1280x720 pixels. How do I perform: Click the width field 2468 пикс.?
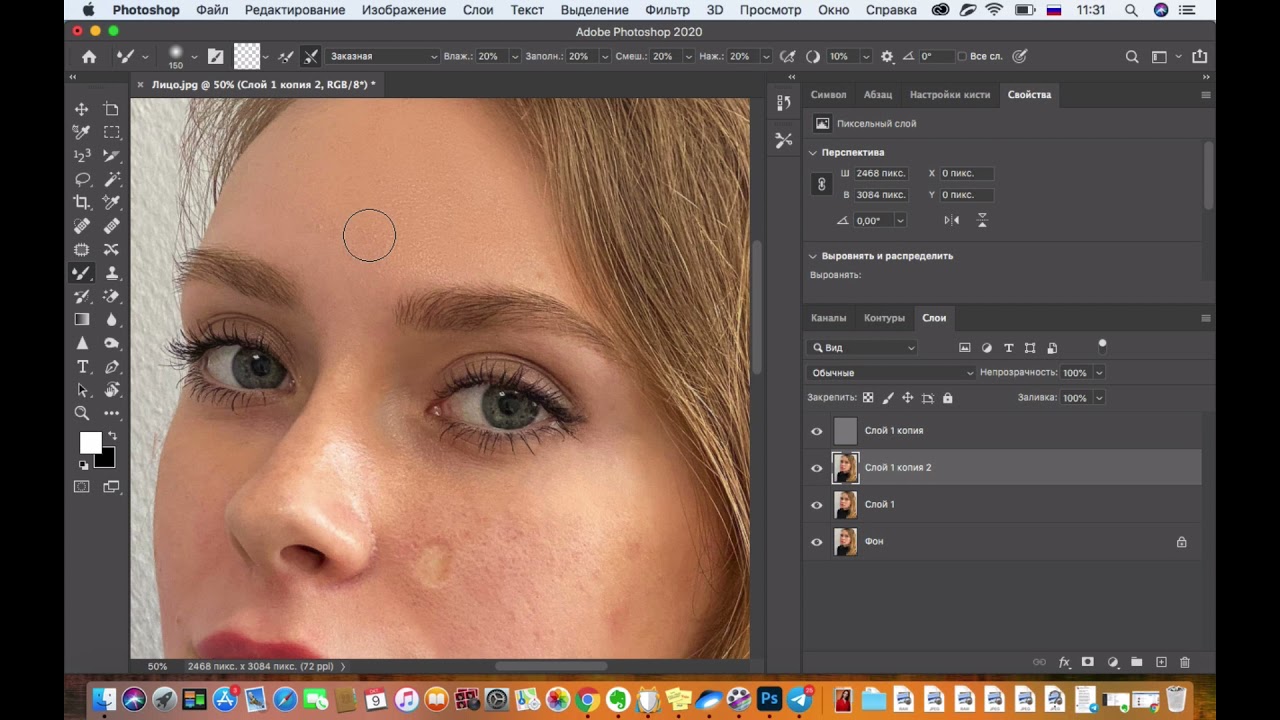coord(880,173)
